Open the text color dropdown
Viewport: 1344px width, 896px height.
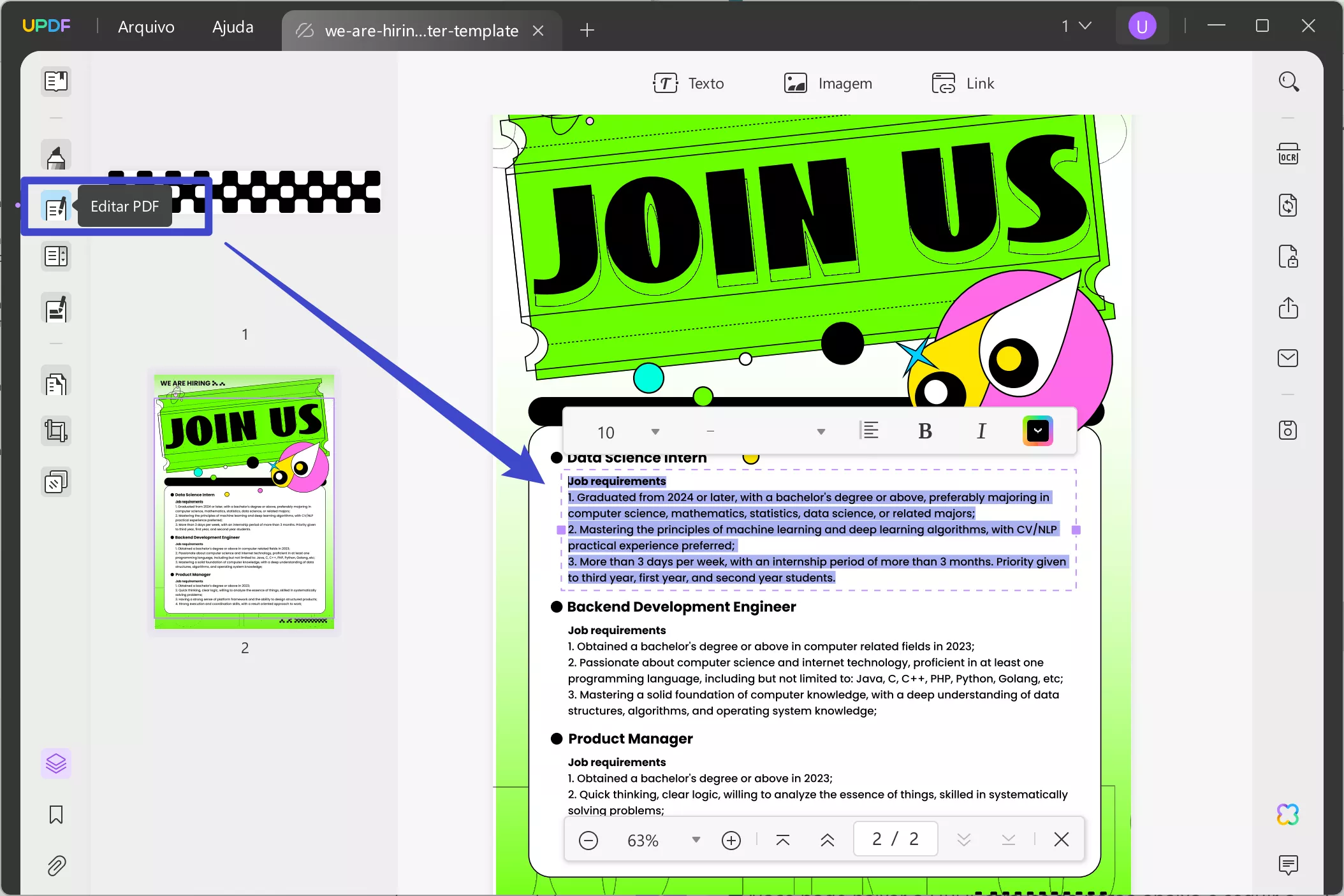(1037, 430)
